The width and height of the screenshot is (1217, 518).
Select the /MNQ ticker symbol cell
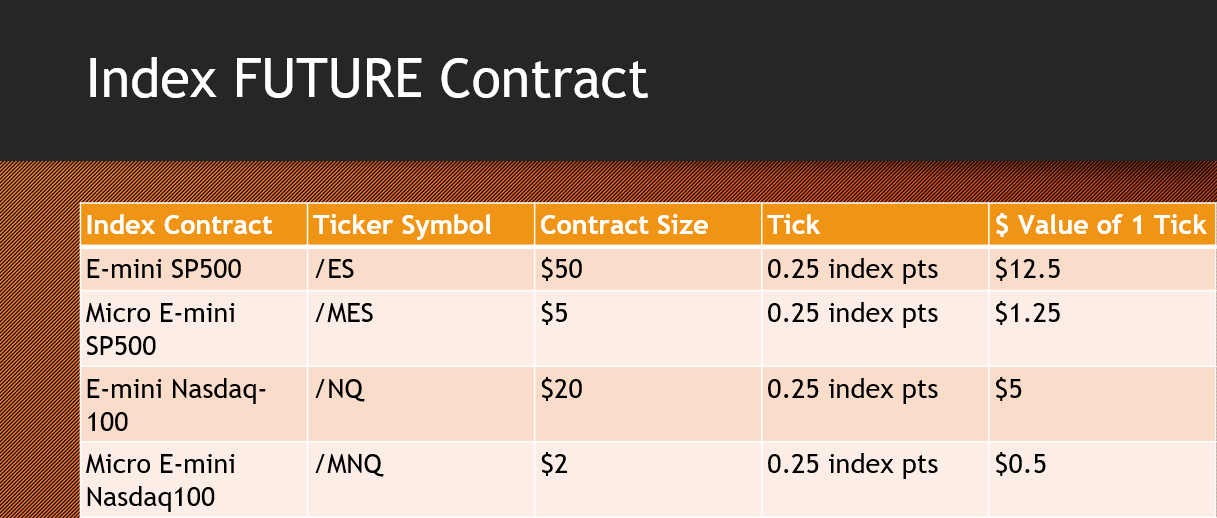[x=349, y=465]
